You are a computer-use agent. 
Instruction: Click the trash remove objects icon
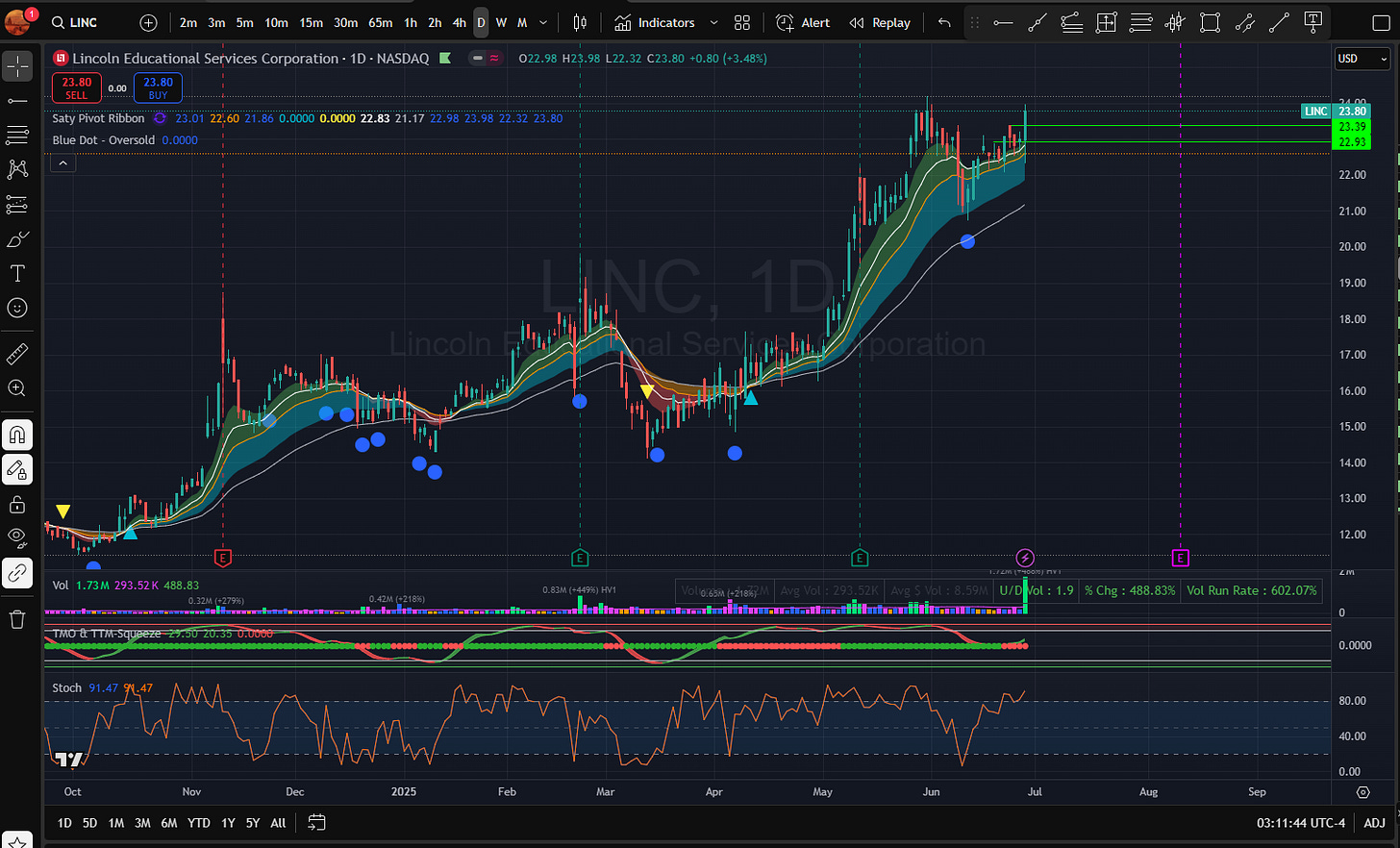(17, 619)
